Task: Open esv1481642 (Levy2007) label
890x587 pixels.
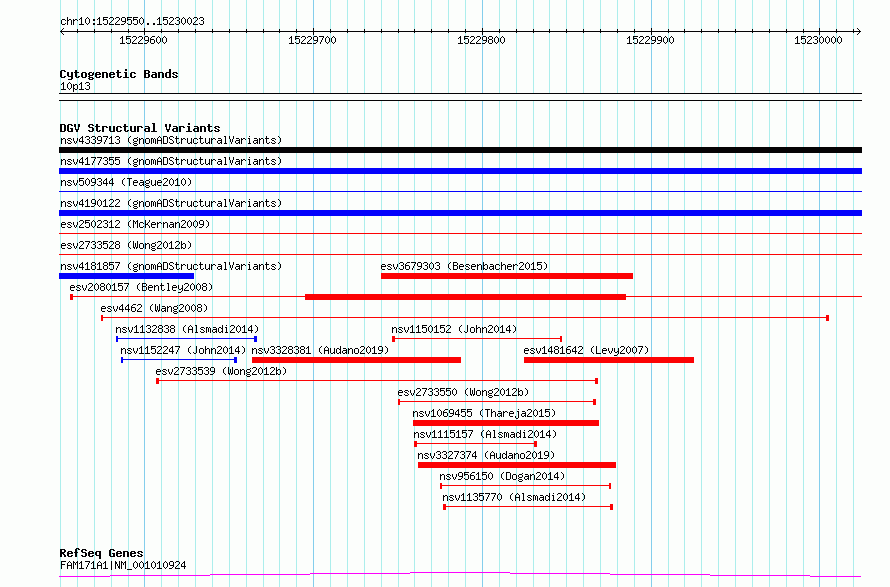Action: tap(586, 350)
